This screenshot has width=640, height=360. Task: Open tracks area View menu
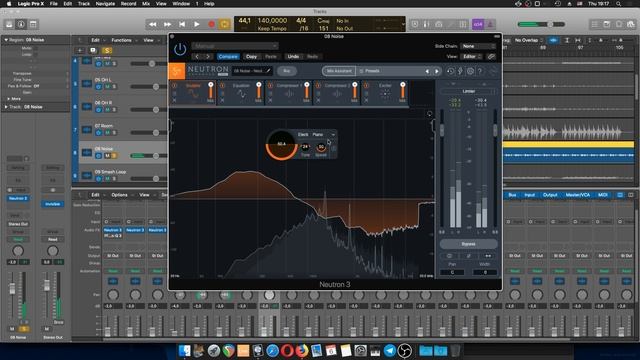coord(150,40)
